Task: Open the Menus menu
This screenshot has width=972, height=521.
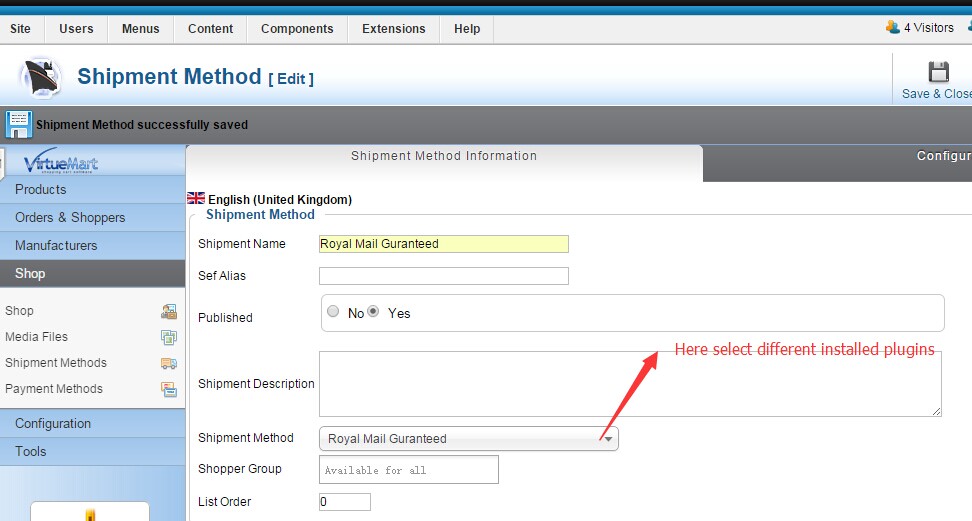Action: pyautogui.click(x=141, y=29)
